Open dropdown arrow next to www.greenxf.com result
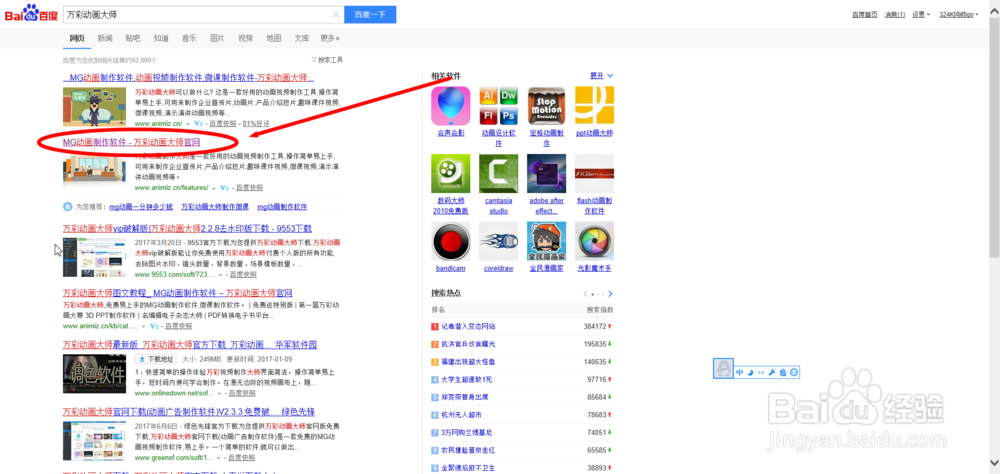 [219, 459]
